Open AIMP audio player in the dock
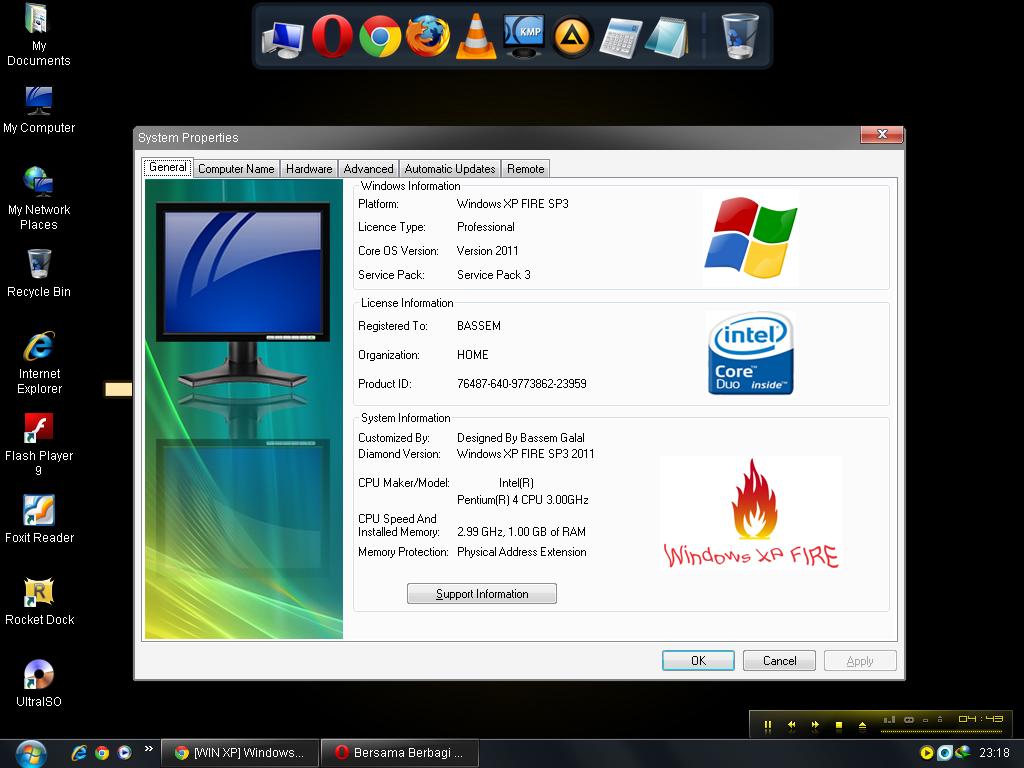The width and height of the screenshot is (1024, 768). click(571, 37)
